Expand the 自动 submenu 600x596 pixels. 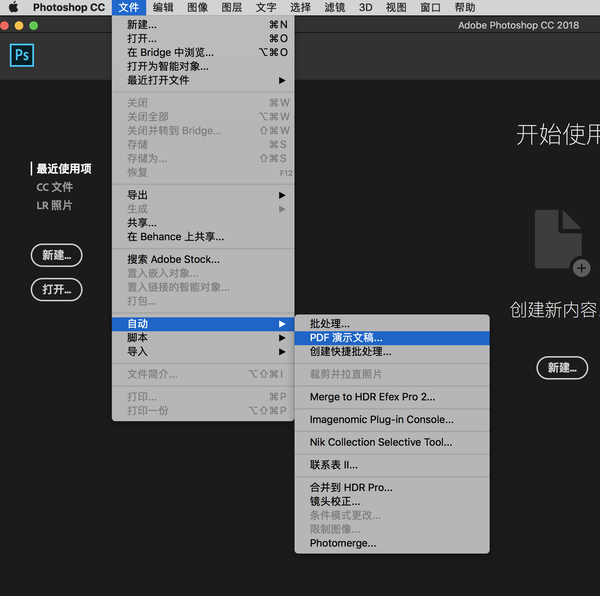pos(203,324)
